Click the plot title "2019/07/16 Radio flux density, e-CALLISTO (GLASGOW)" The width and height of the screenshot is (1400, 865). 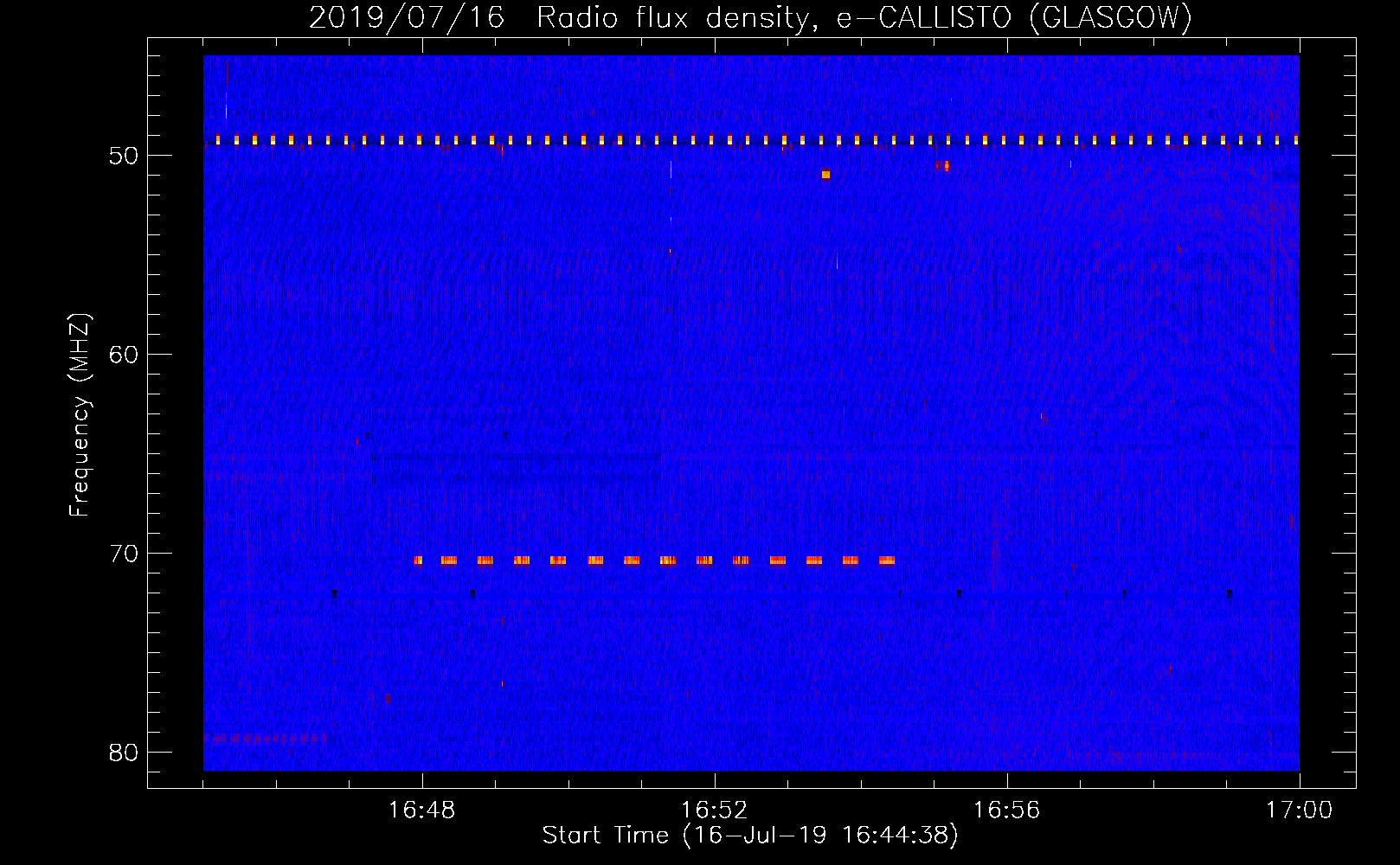750,17
